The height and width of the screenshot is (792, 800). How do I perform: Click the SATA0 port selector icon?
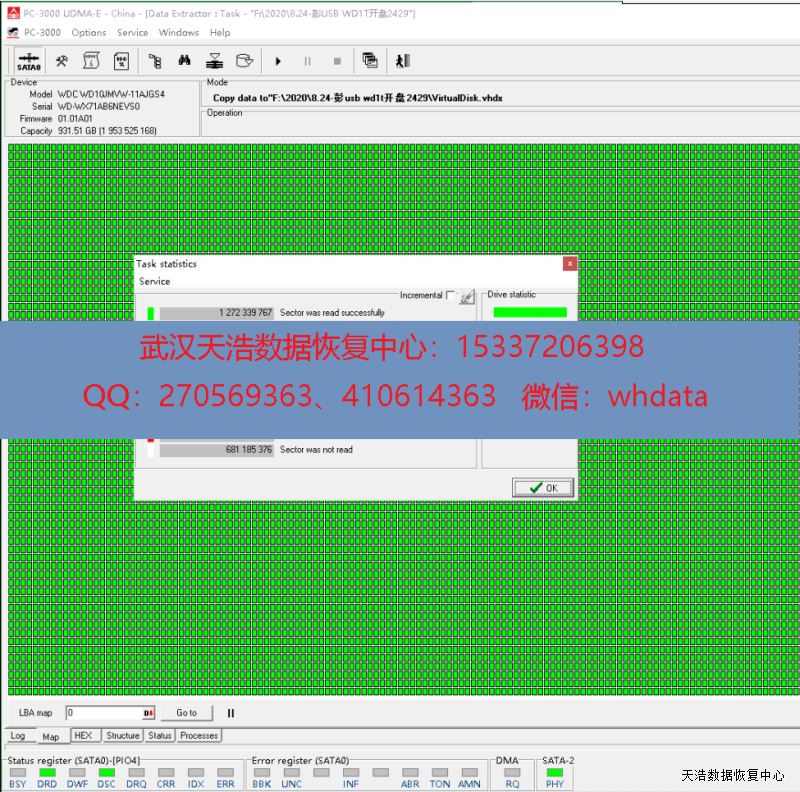(x=29, y=61)
